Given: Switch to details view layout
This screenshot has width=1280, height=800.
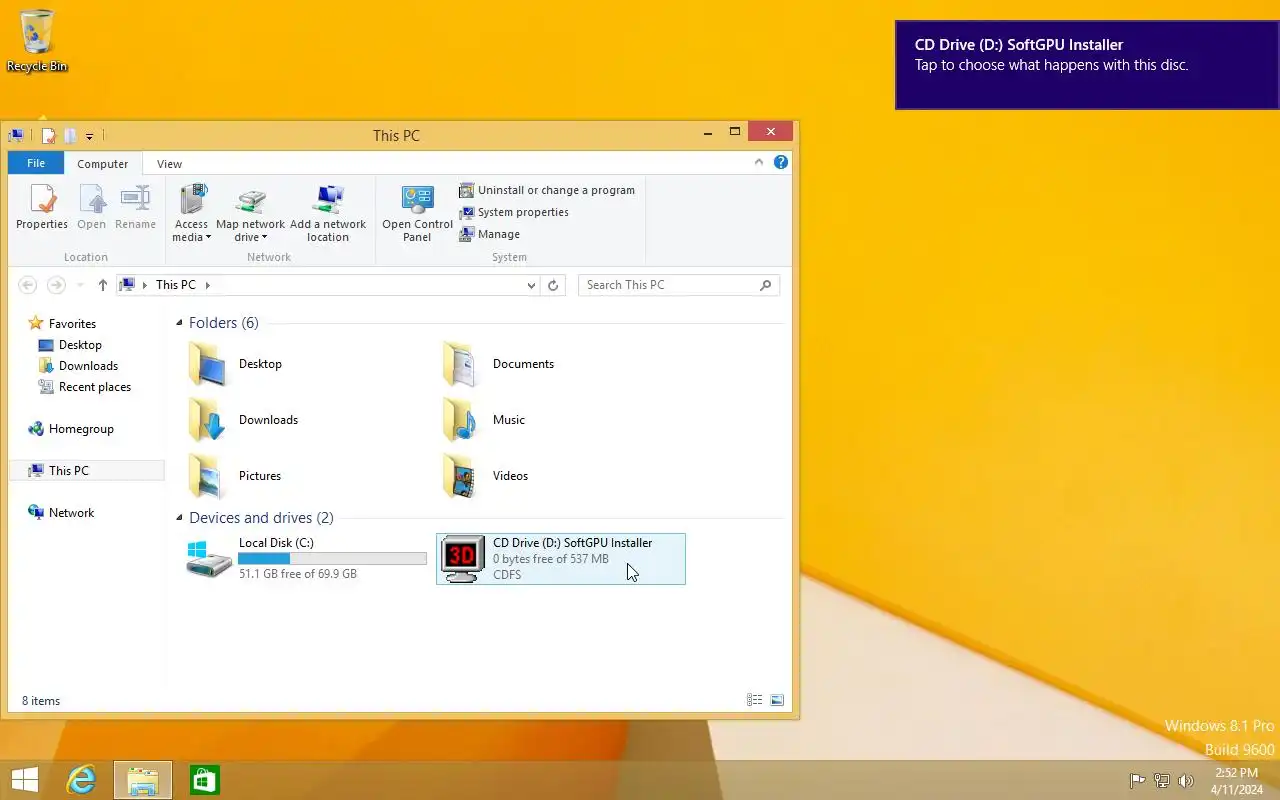Looking at the screenshot, I should pos(755,700).
